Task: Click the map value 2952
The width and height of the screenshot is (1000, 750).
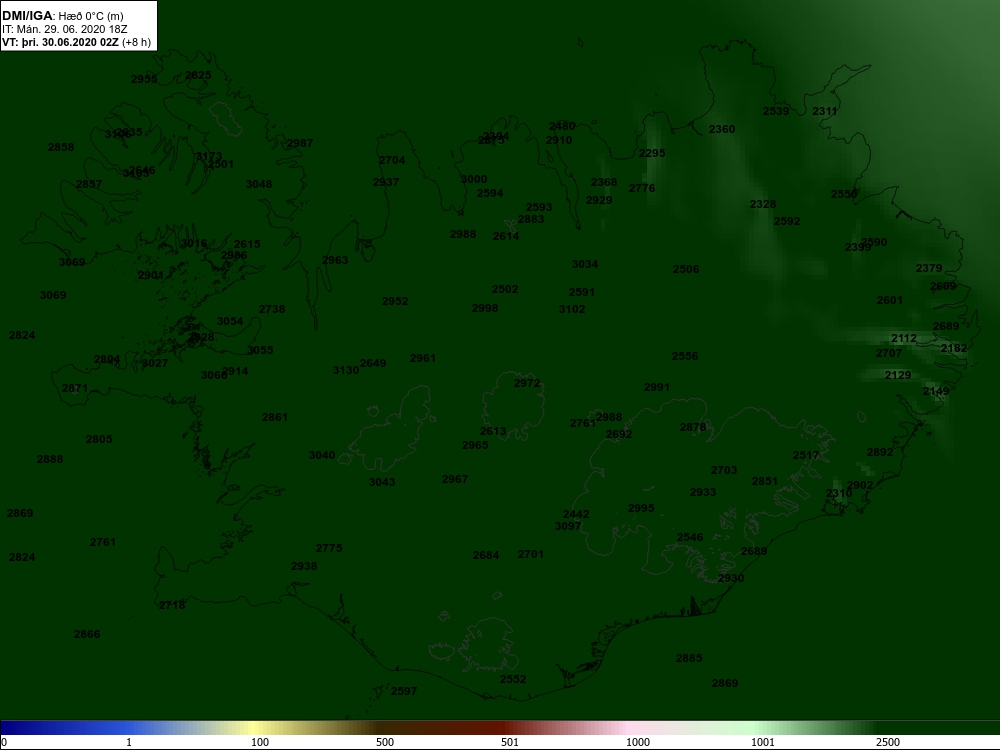Action: pos(395,302)
